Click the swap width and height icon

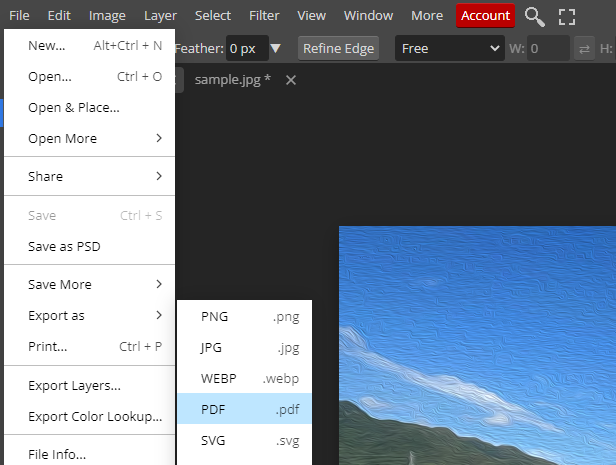tap(585, 48)
